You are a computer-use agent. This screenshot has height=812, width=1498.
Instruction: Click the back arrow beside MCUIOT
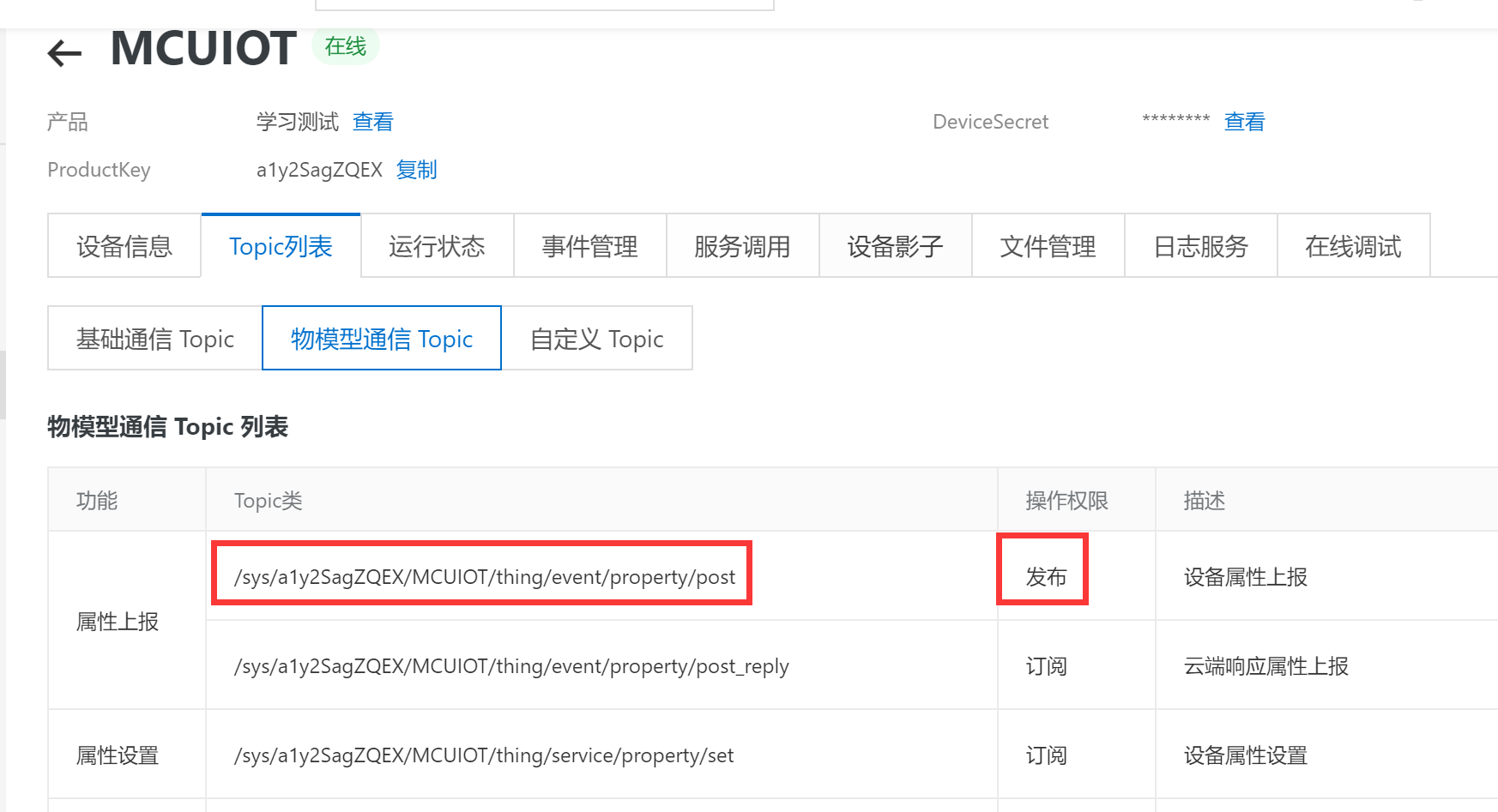[64, 53]
